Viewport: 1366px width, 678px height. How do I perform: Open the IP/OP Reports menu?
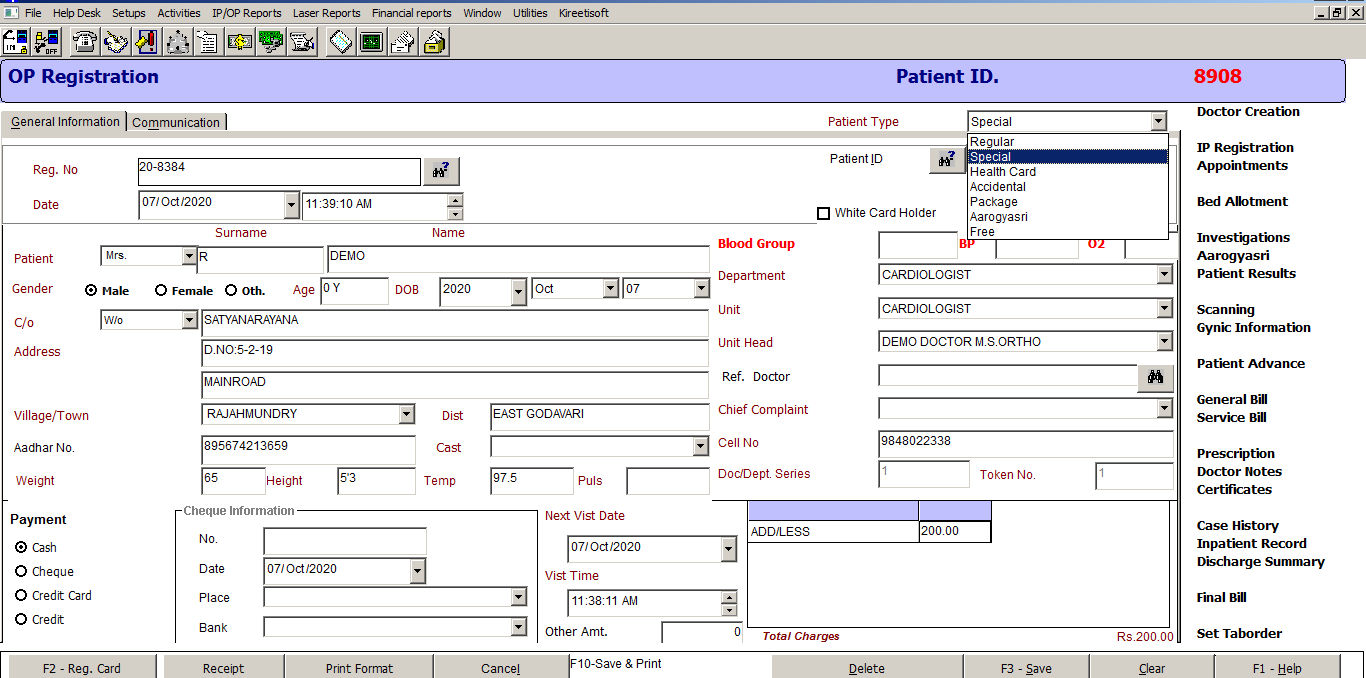click(x=246, y=13)
